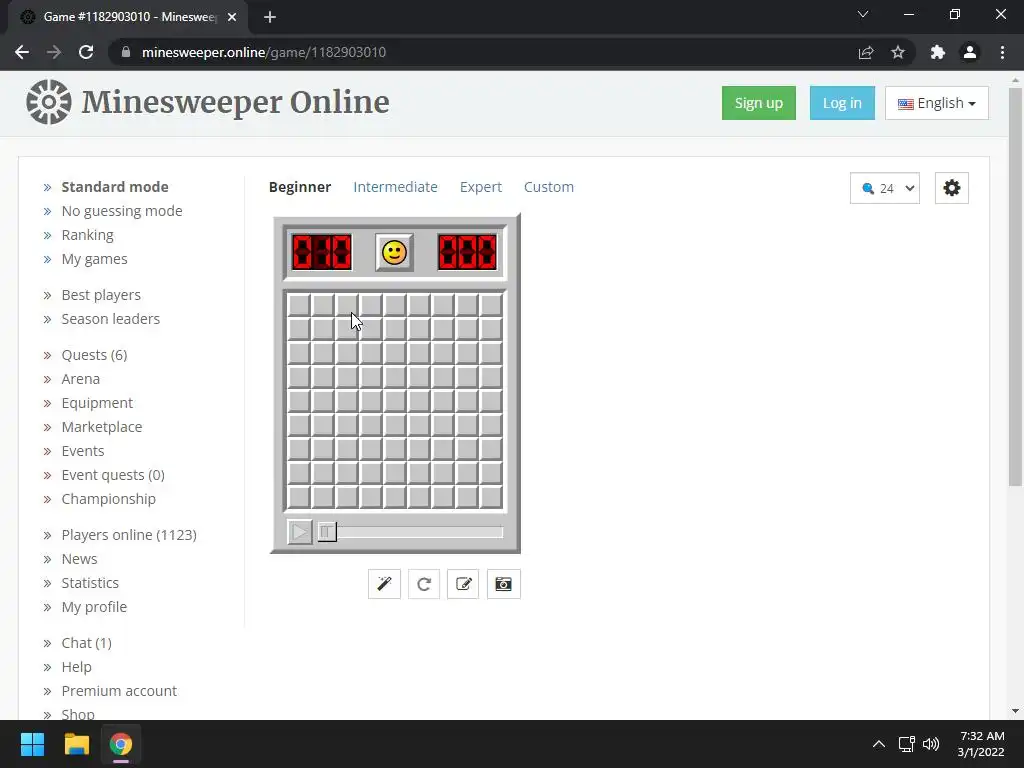Click the Log in button
1024x768 pixels.
[842, 103]
